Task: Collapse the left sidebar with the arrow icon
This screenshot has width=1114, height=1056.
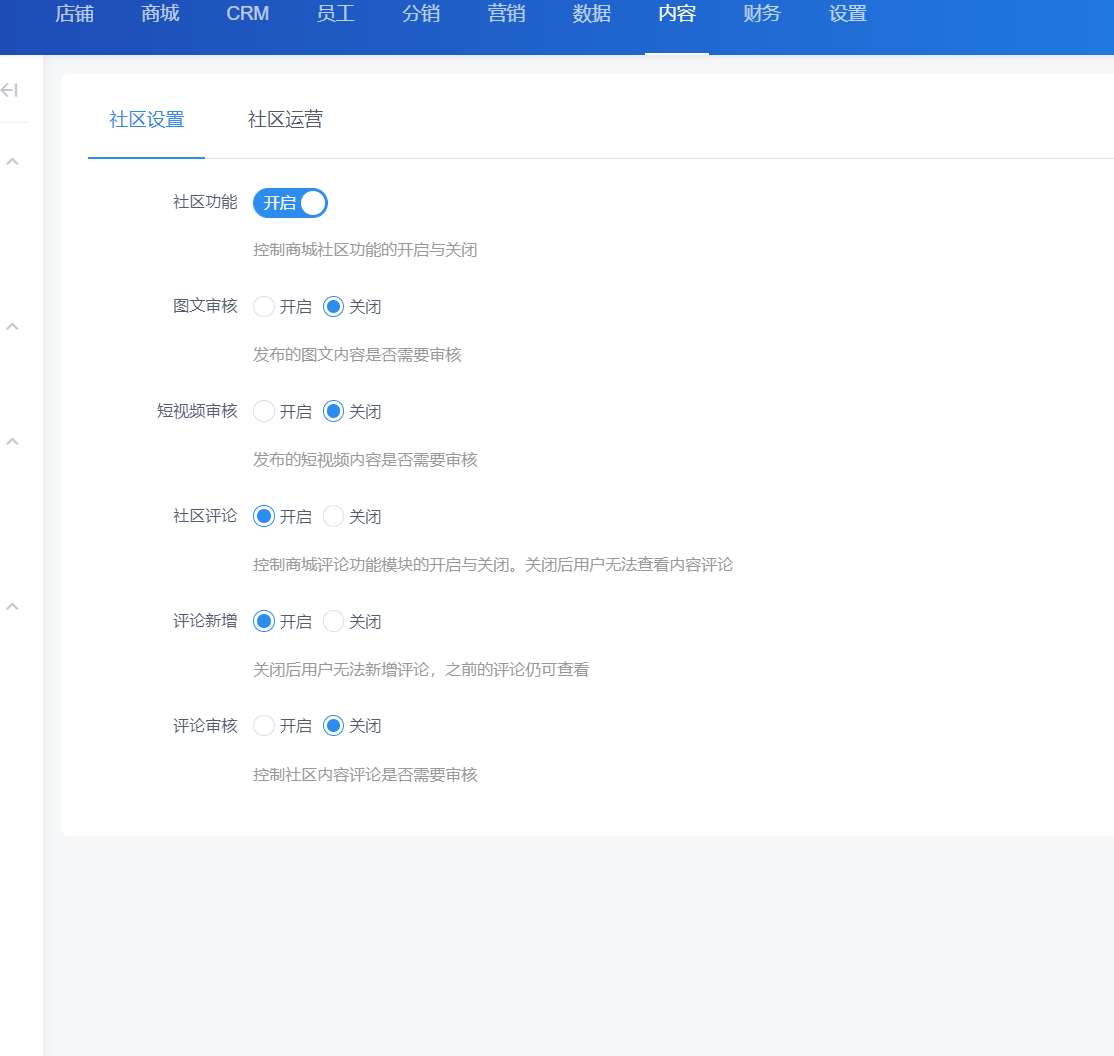Action: point(10,91)
